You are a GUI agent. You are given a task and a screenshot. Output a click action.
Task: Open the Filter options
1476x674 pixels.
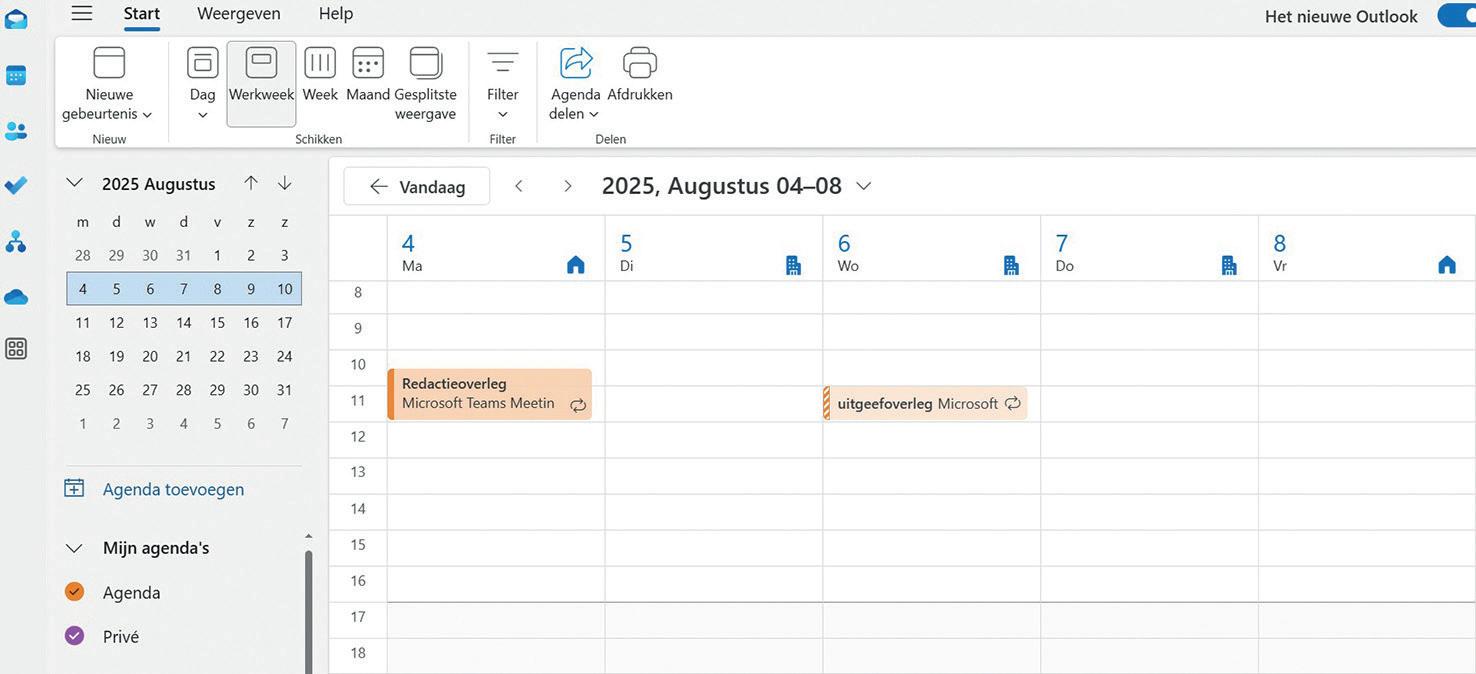(x=503, y=83)
